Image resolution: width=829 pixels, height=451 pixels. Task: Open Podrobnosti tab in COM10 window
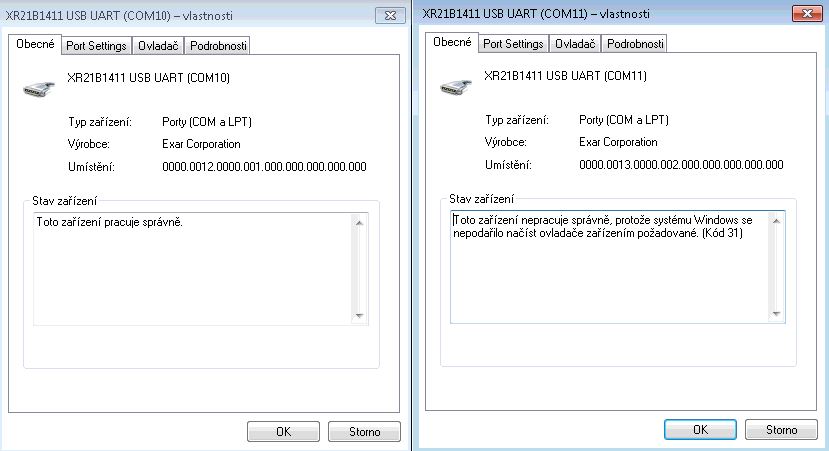(x=218, y=46)
